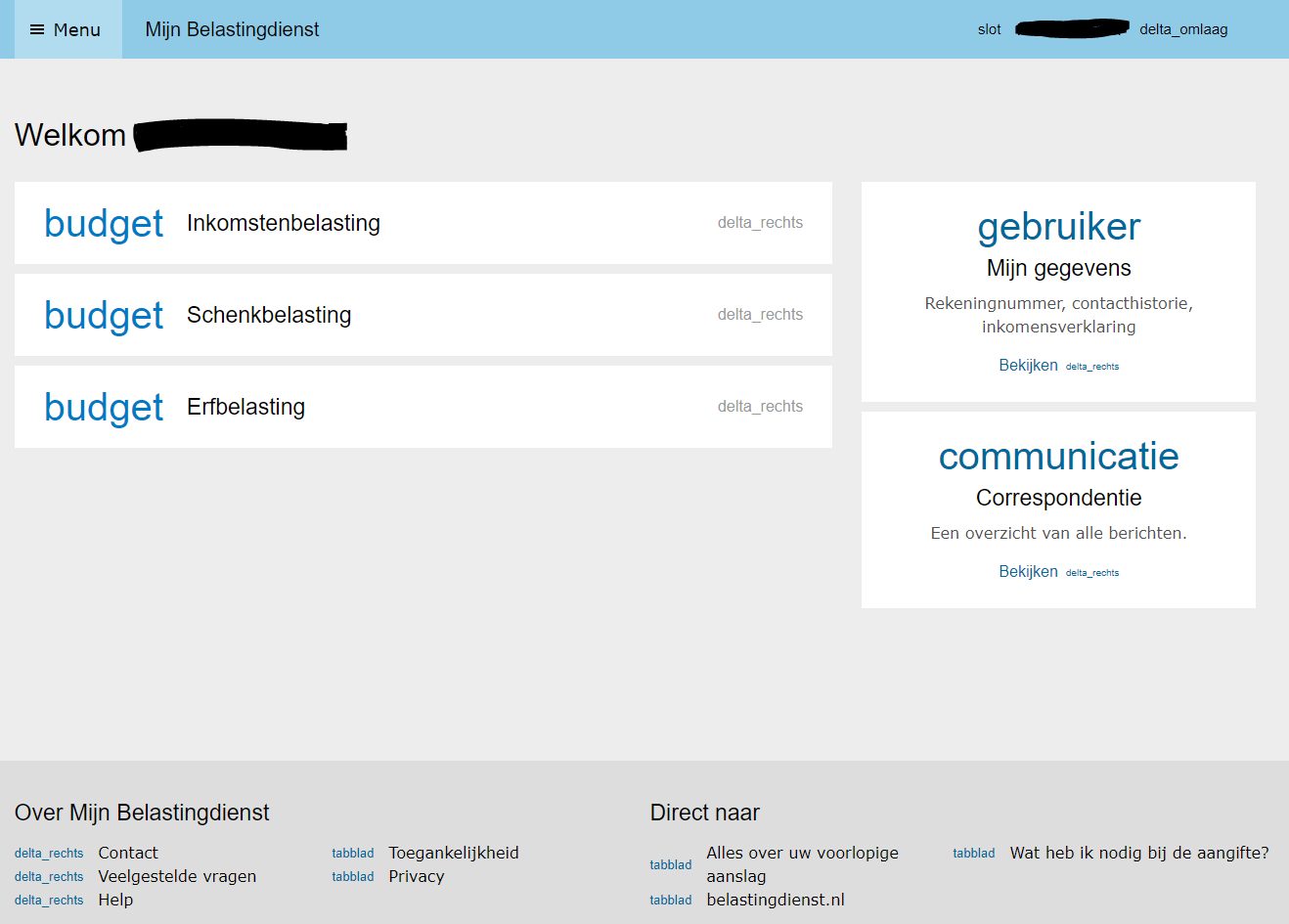Open Schenkbelasting via its right arrow
The image size is (1289, 924).
click(x=760, y=315)
